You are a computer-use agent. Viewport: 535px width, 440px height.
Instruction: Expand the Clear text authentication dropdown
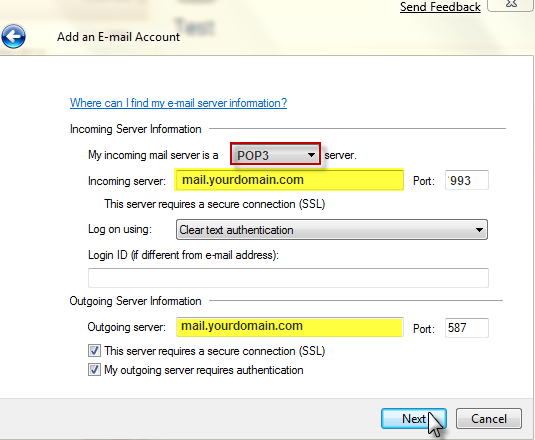coord(332,230)
